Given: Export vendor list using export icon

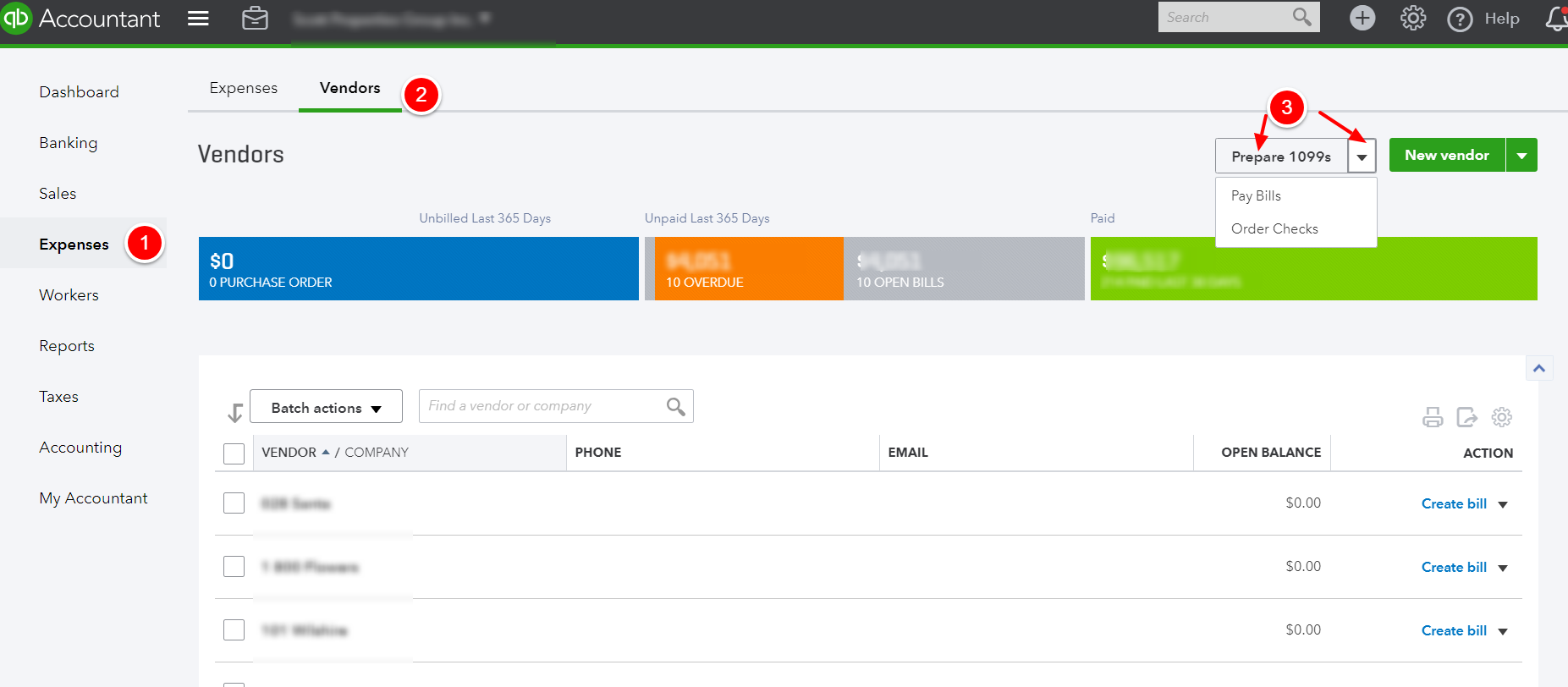Looking at the screenshot, I should pos(1467,417).
